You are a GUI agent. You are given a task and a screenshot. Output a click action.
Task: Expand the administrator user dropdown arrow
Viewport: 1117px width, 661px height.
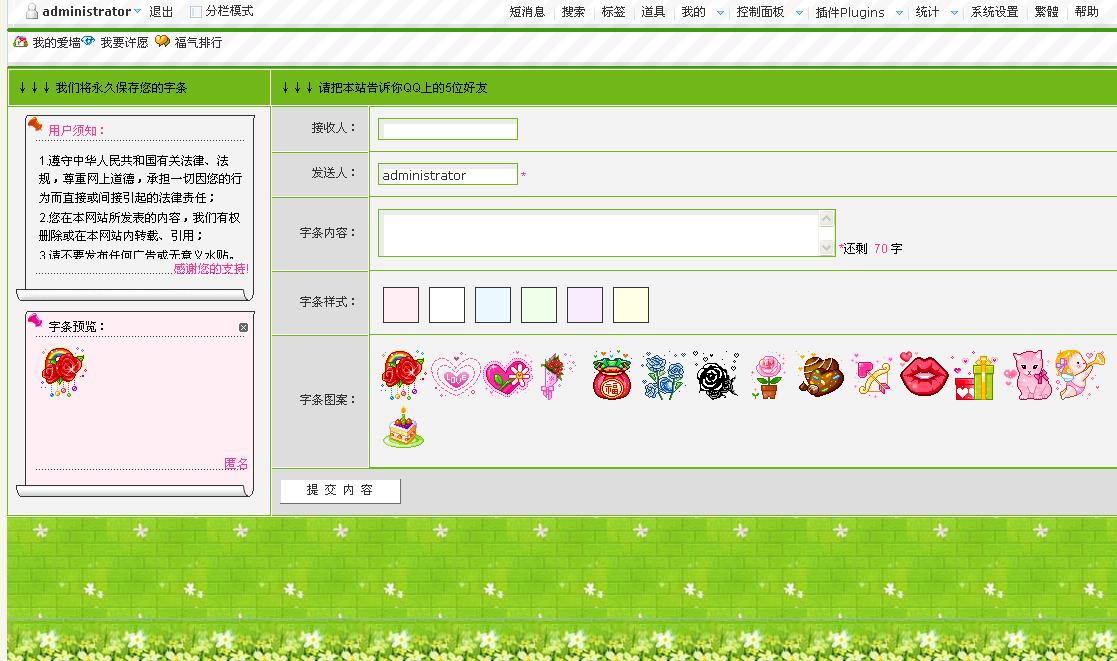(137, 11)
